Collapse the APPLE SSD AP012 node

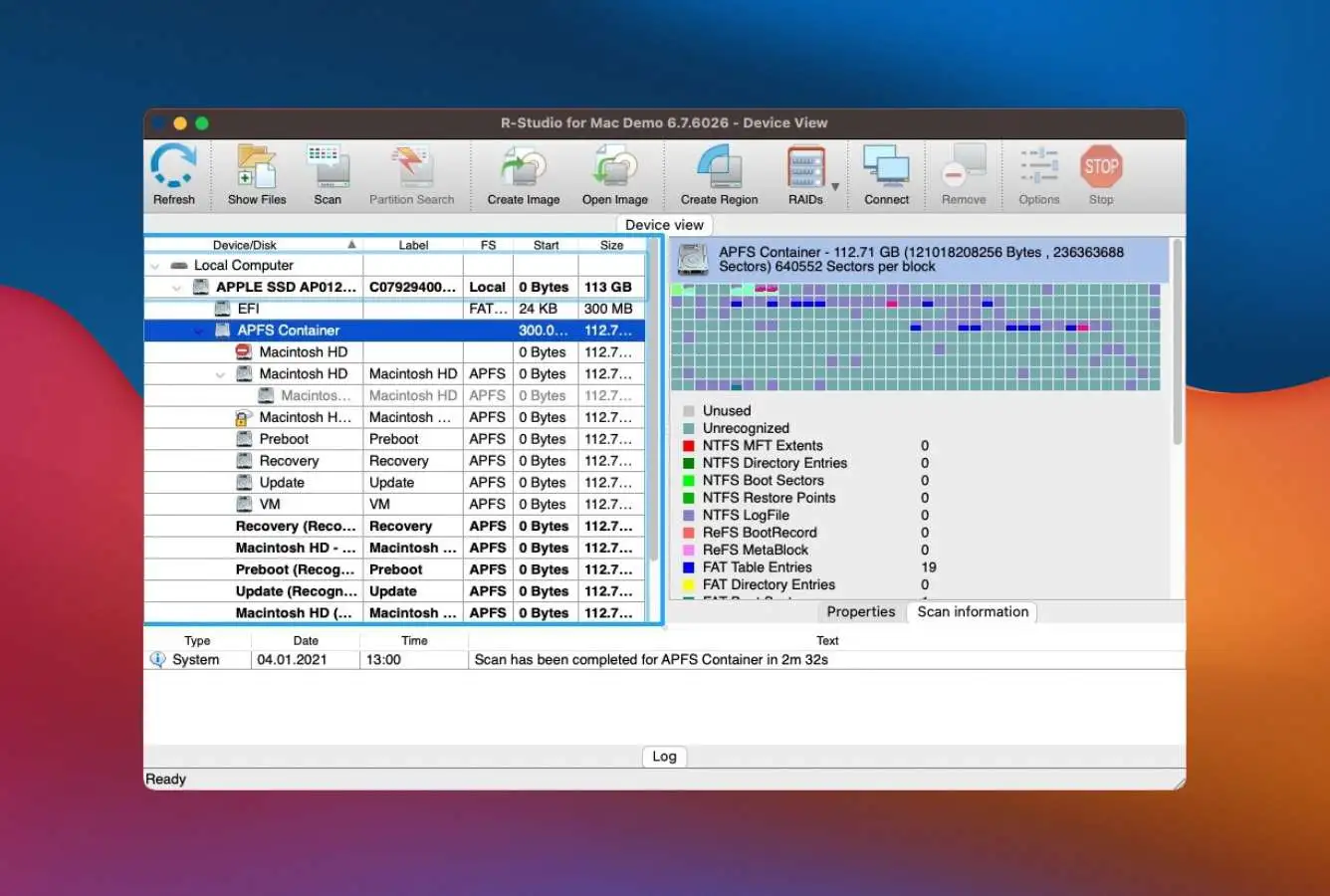click(177, 288)
